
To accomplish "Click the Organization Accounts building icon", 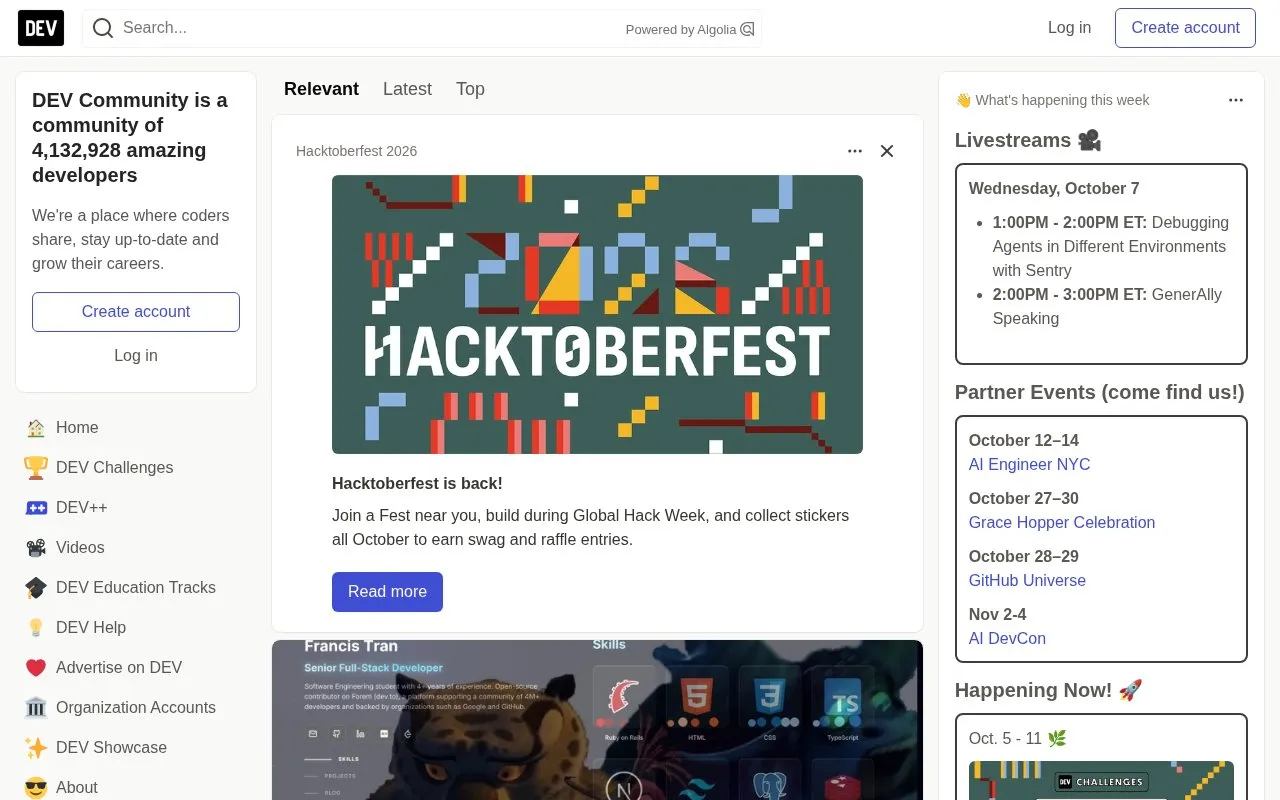I will [36, 708].
